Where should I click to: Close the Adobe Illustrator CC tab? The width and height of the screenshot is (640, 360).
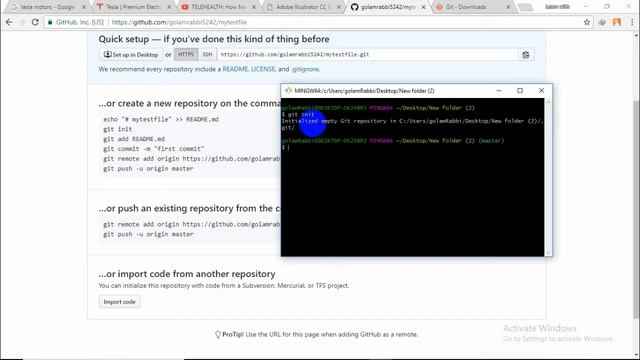(x=338, y=7)
